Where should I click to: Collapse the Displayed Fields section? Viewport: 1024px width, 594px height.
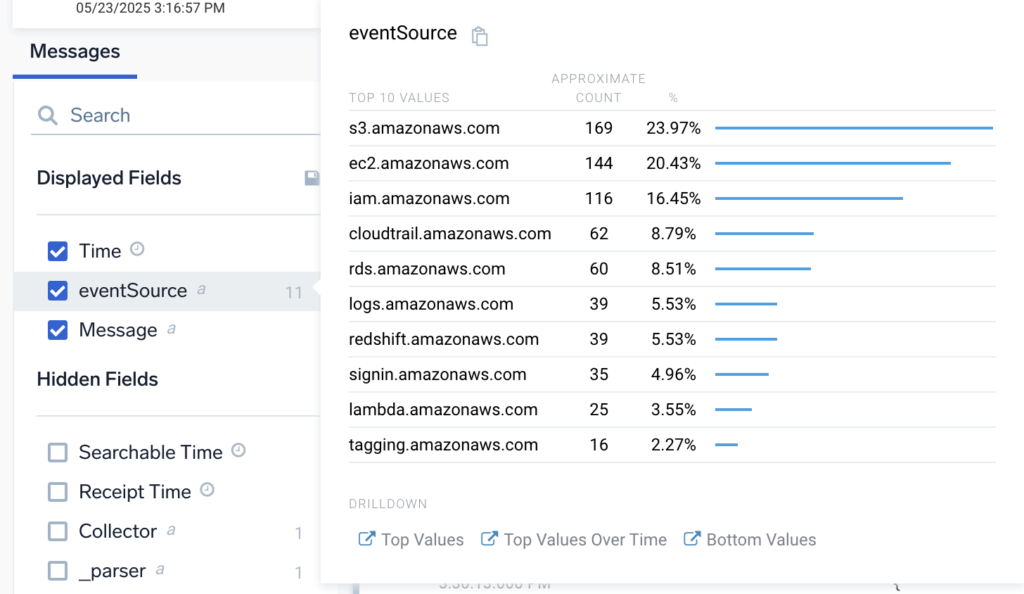click(108, 177)
